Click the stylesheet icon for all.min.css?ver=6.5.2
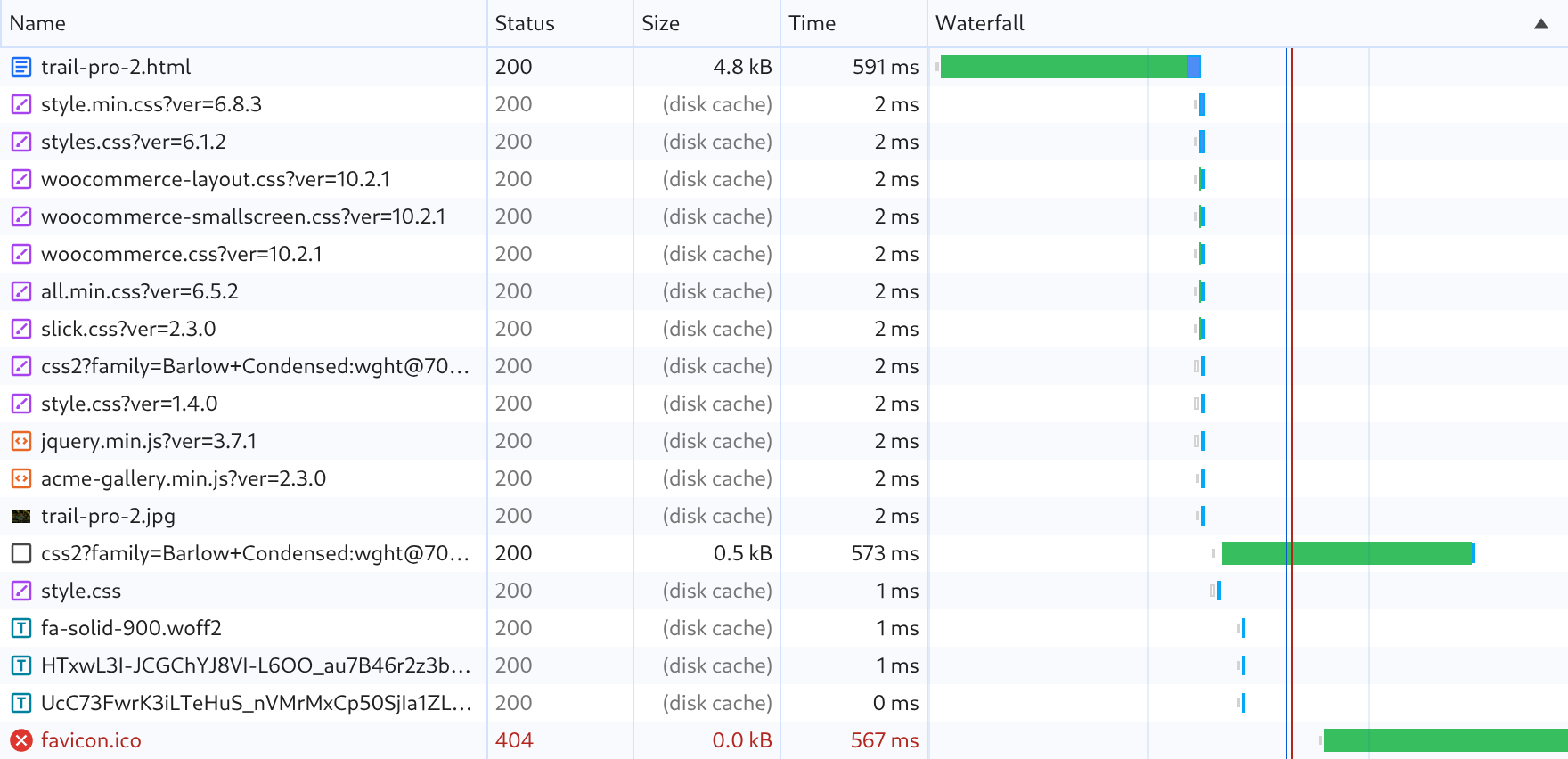The image size is (1568, 759). 21,291
